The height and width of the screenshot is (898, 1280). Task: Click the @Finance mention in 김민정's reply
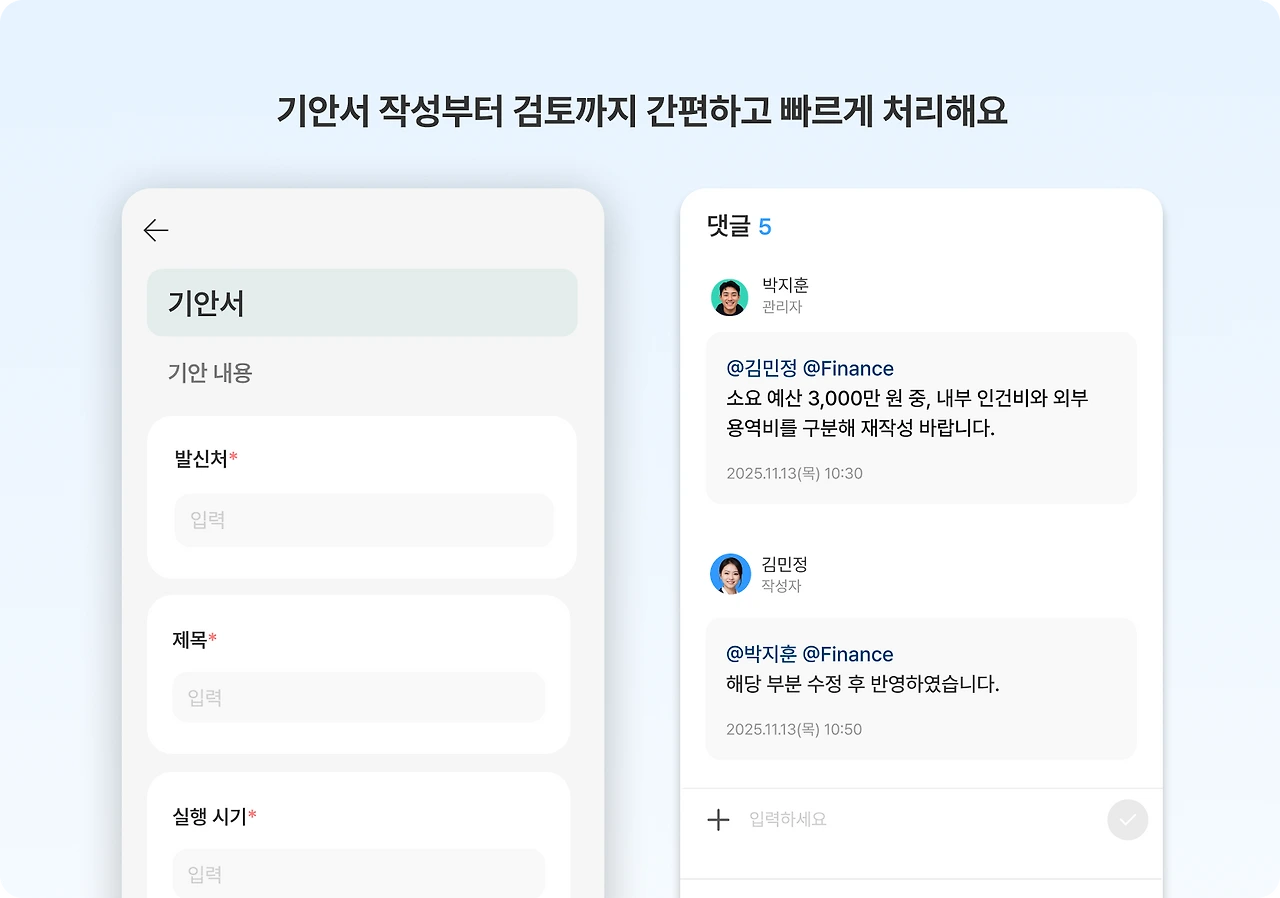[x=848, y=654]
